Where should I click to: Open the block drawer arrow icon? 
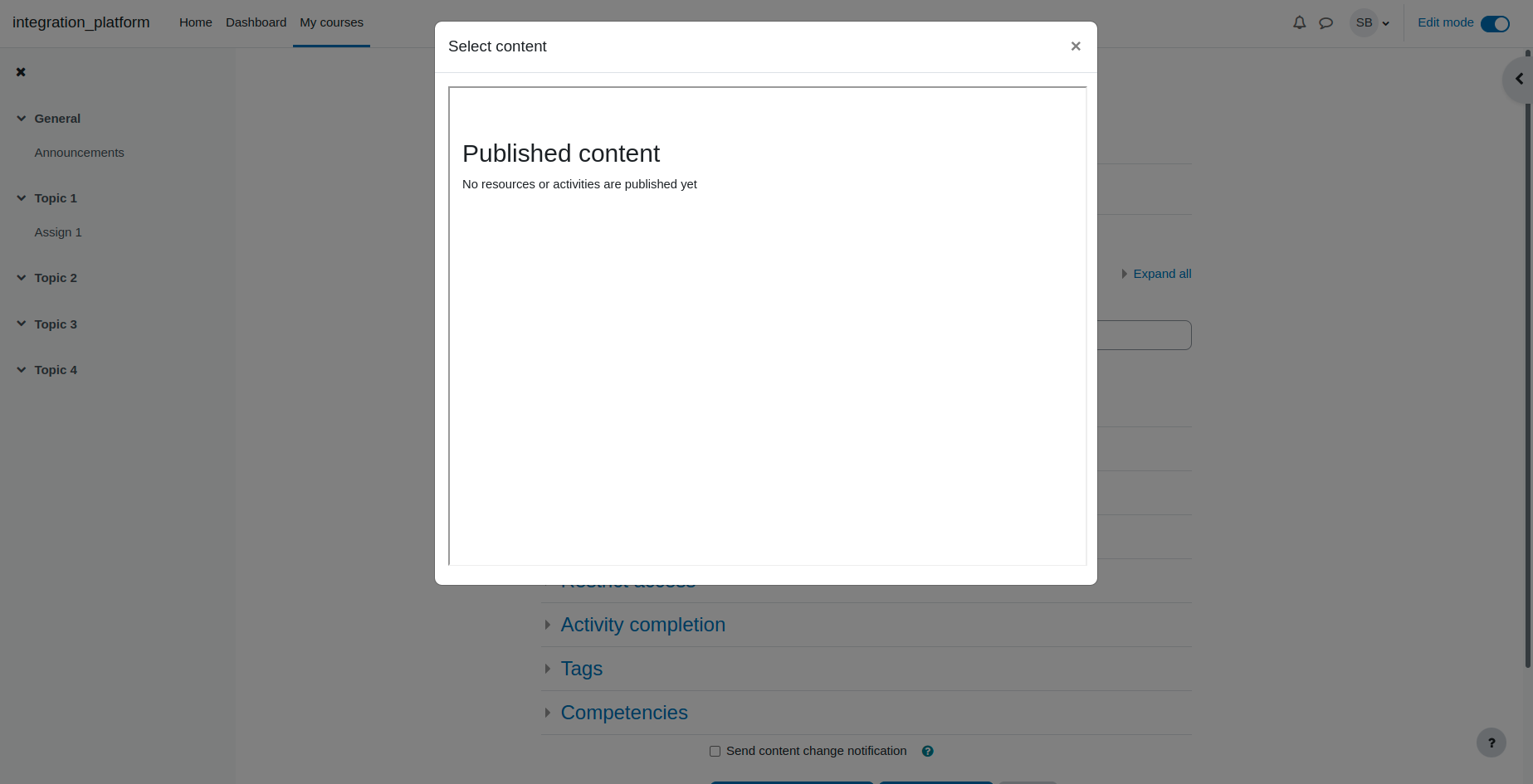pyautogui.click(x=1519, y=79)
